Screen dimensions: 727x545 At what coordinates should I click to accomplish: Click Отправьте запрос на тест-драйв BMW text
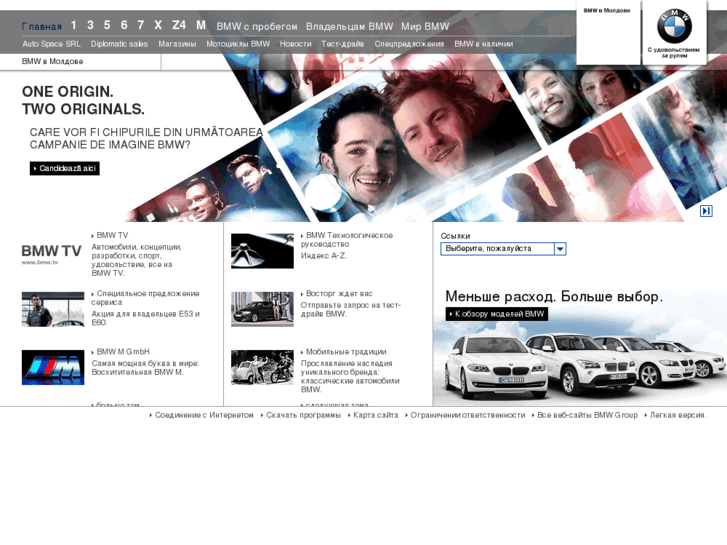pos(351,309)
